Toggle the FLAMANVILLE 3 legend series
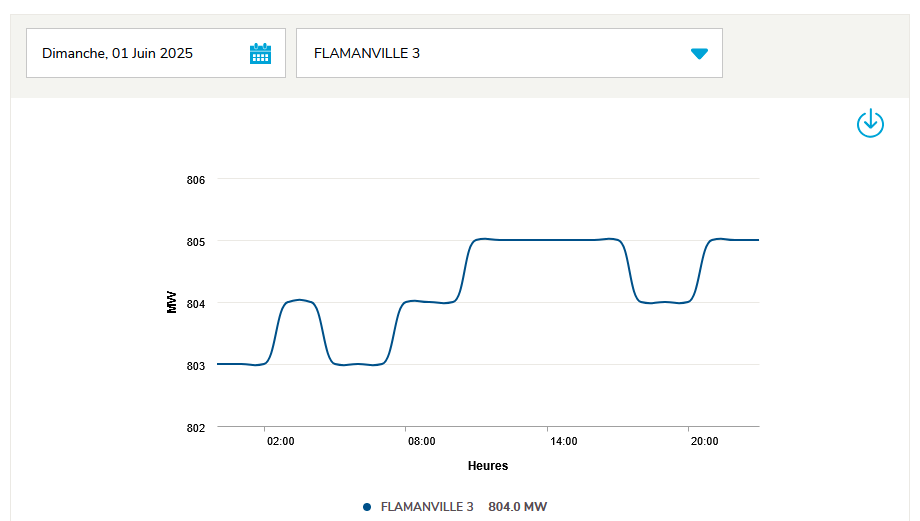The width and height of the screenshot is (920, 521). [427, 507]
